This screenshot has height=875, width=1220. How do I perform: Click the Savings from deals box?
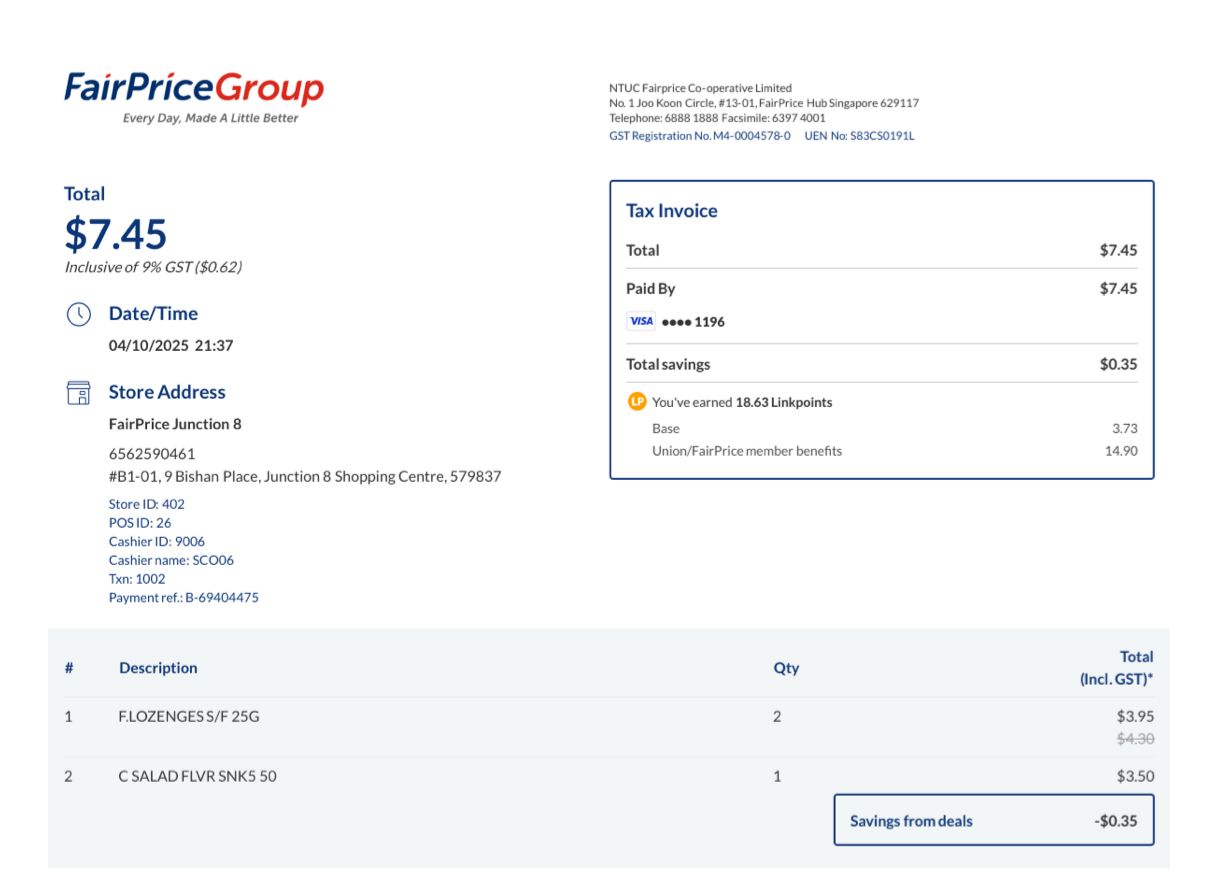[994, 820]
